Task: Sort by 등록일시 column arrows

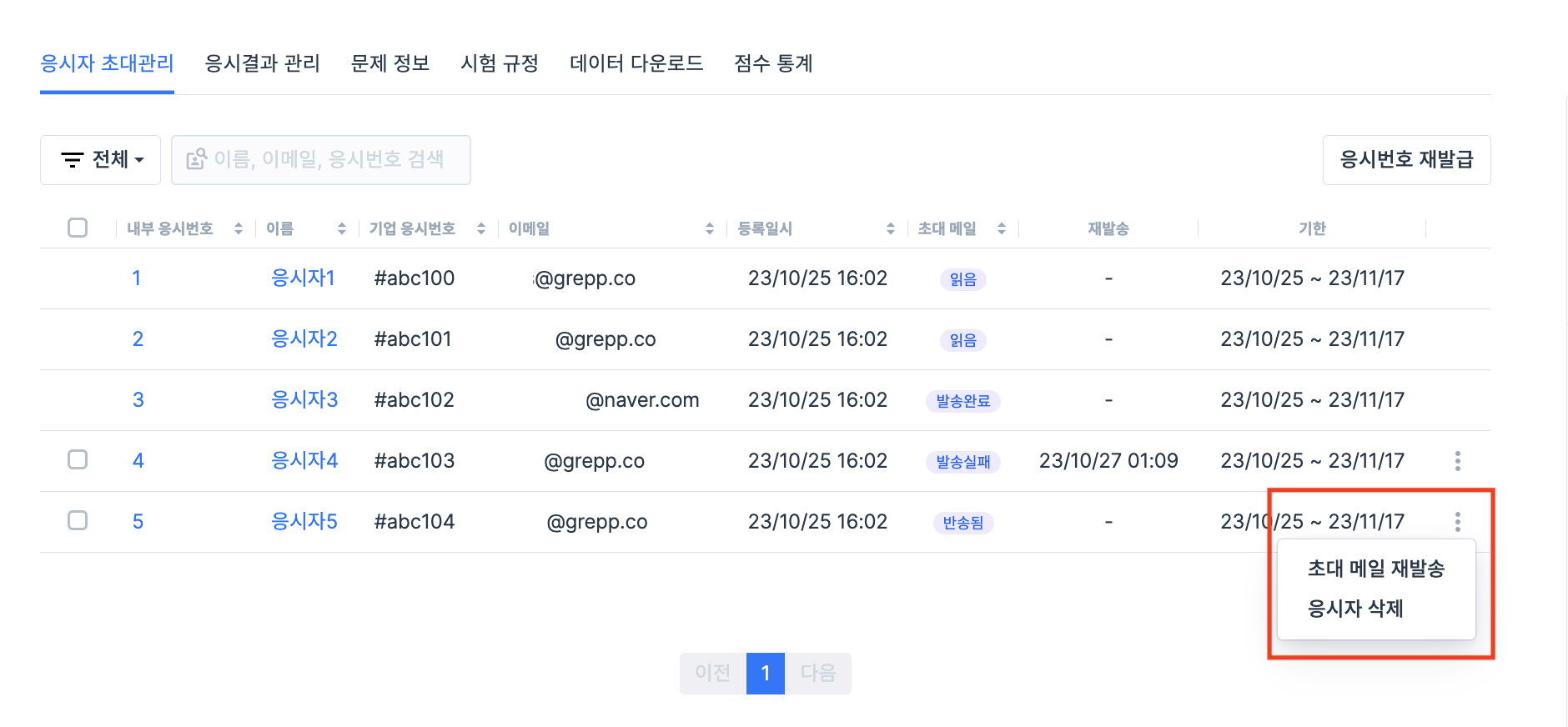Action: [891, 228]
